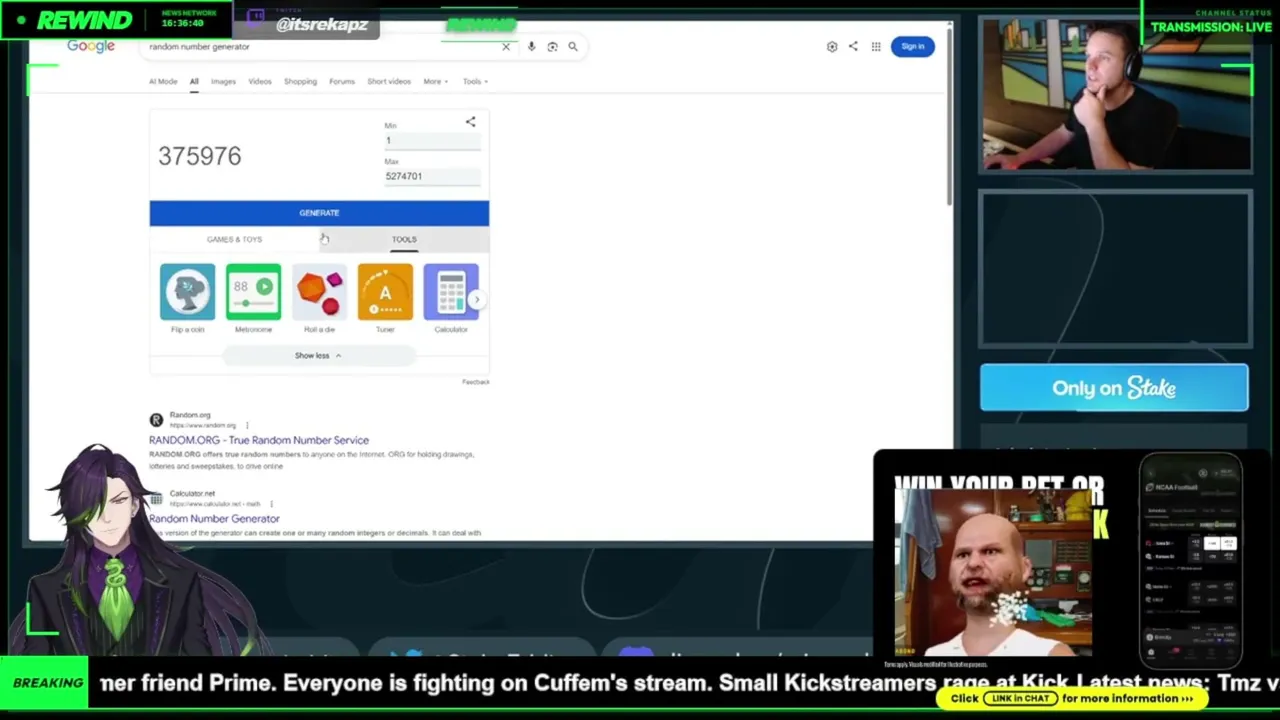Switch to Shopping results tab
This screenshot has width=1280, height=720.
pos(300,81)
